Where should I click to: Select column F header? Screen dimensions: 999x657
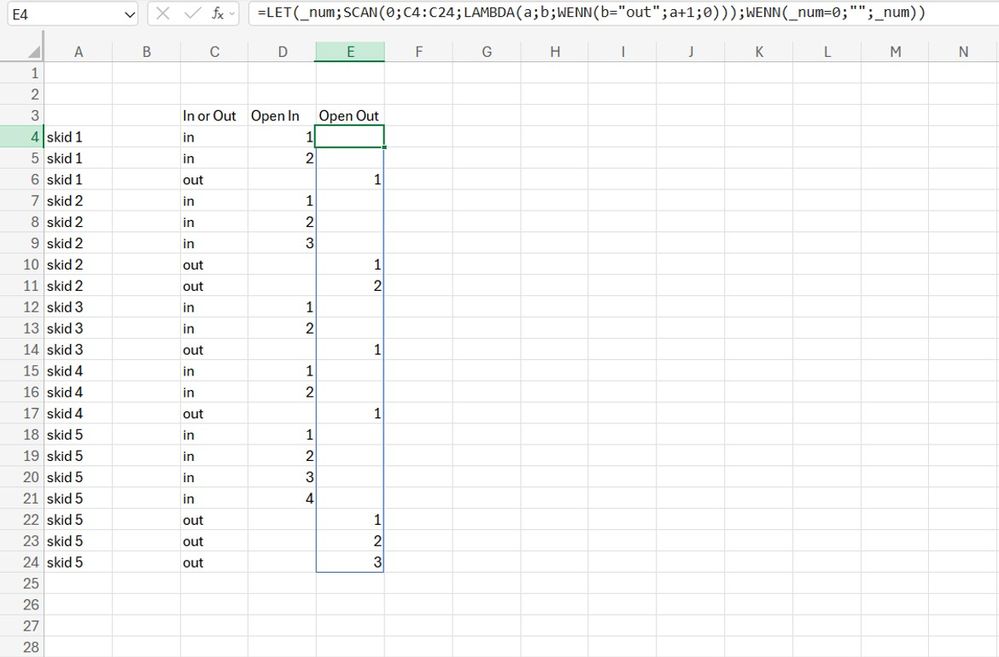[419, 52]
